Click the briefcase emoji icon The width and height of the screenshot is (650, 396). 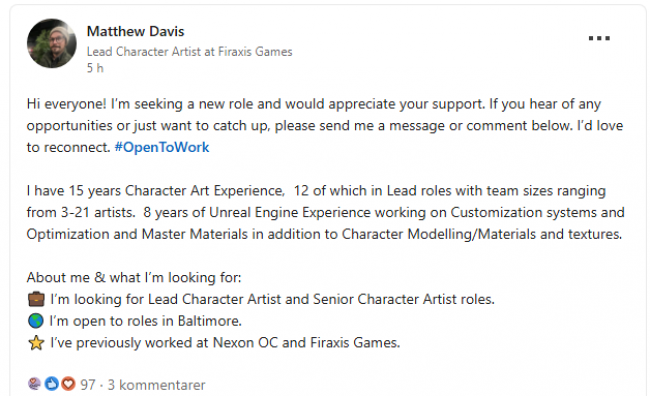36,299
